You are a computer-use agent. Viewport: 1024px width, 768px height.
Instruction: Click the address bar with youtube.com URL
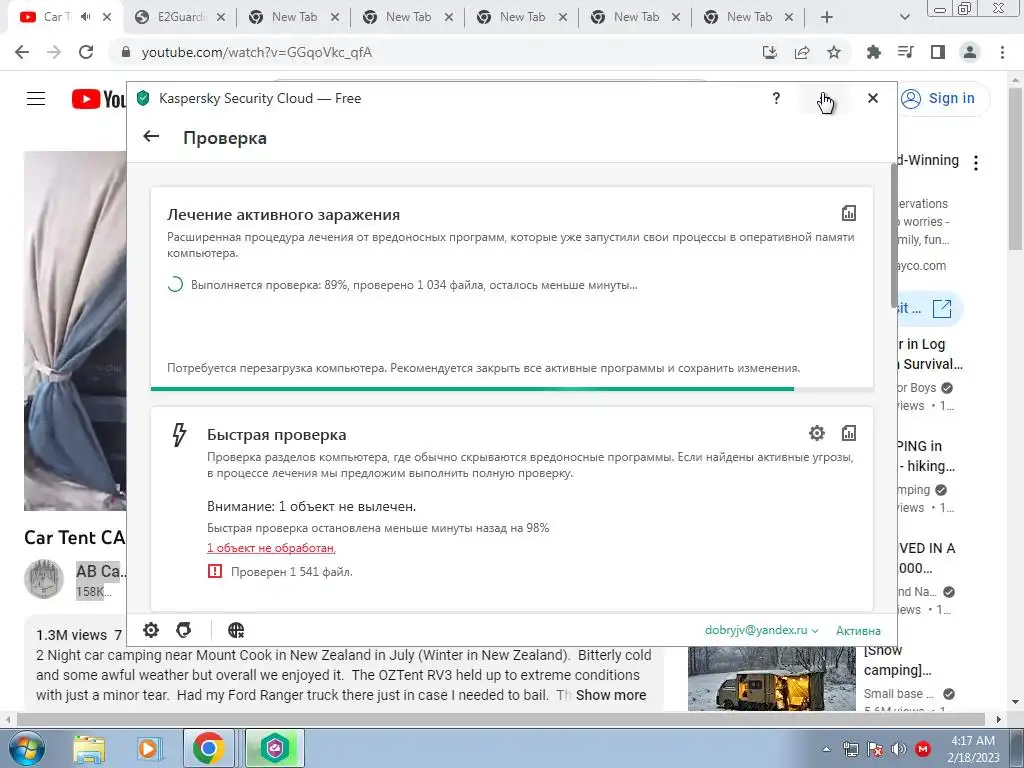click(x=431, y=52)
